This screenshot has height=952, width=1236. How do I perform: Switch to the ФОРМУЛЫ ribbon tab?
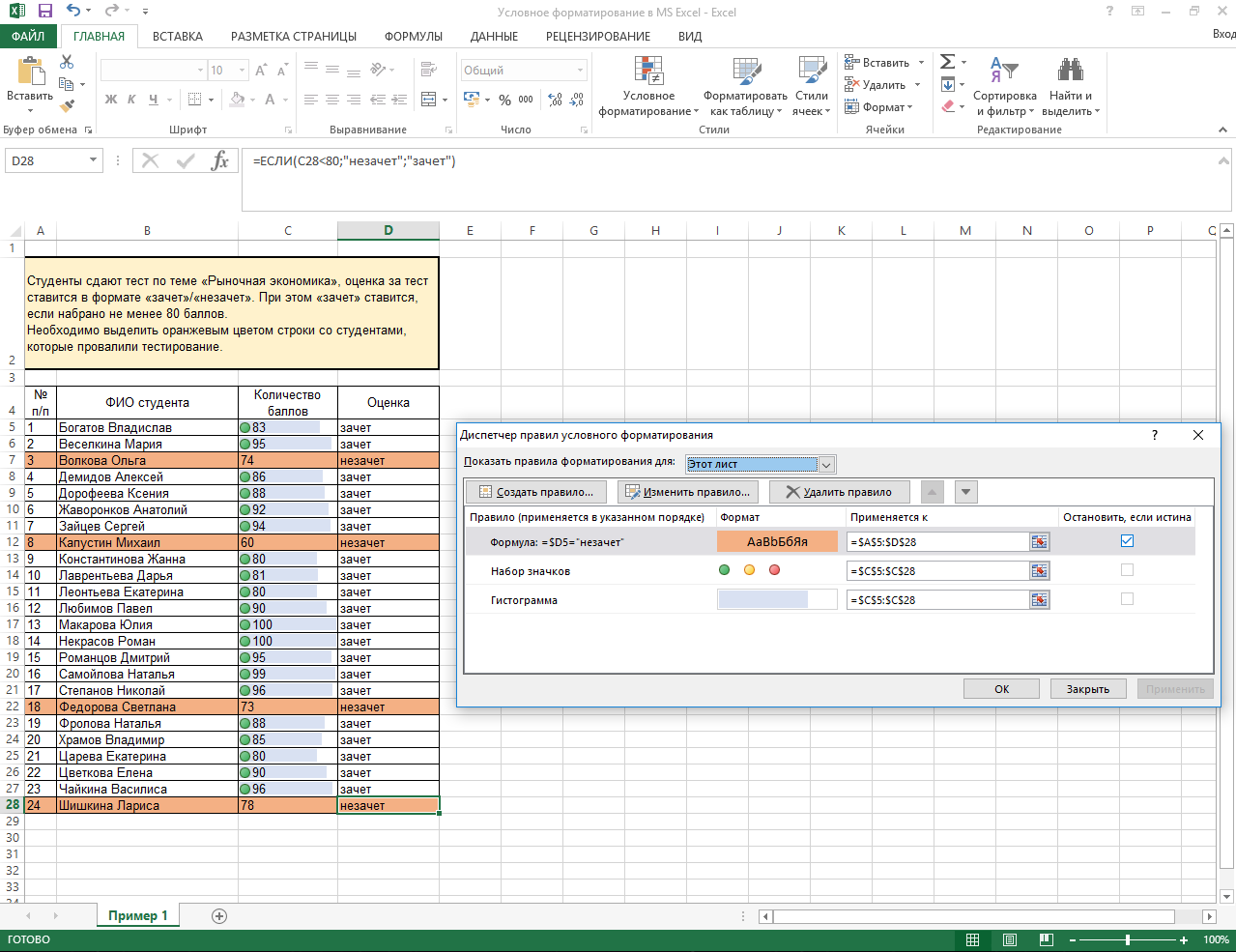click(x=413, y=37)
